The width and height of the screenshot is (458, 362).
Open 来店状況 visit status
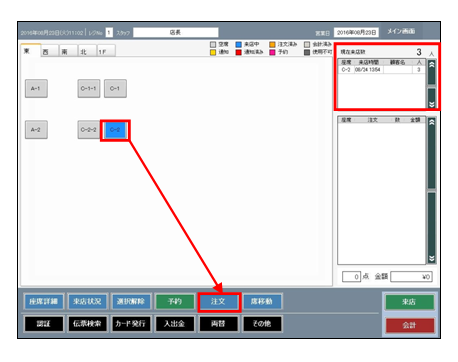87,302
